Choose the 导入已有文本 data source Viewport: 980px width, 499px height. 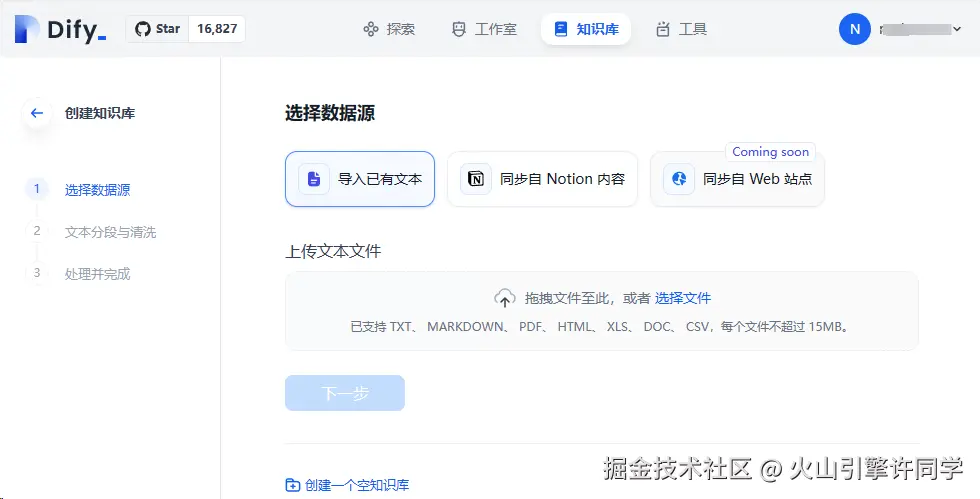click(x=360, y=179)
